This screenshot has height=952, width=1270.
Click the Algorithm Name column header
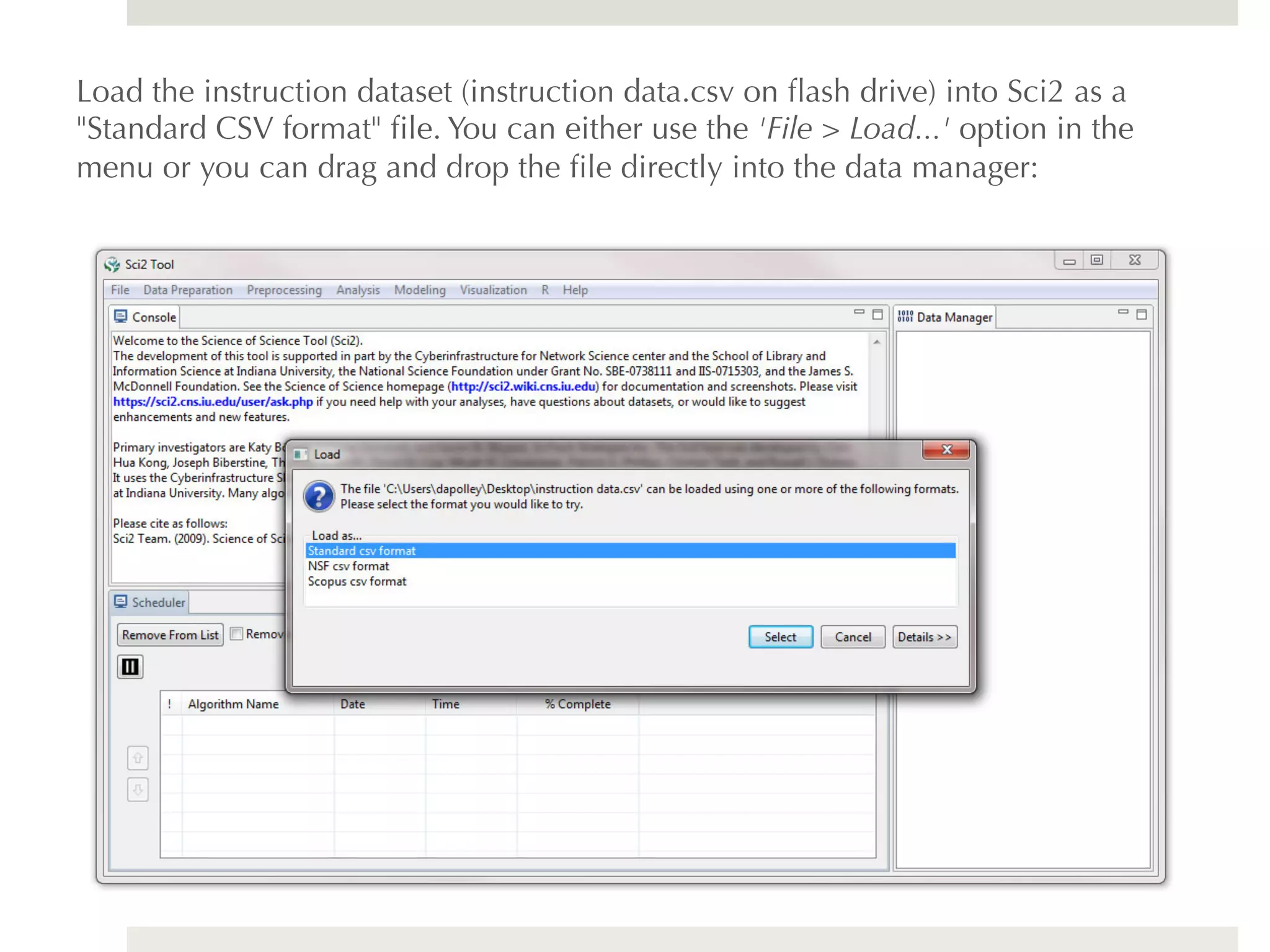pyautogui.click(x=258, y=704)
